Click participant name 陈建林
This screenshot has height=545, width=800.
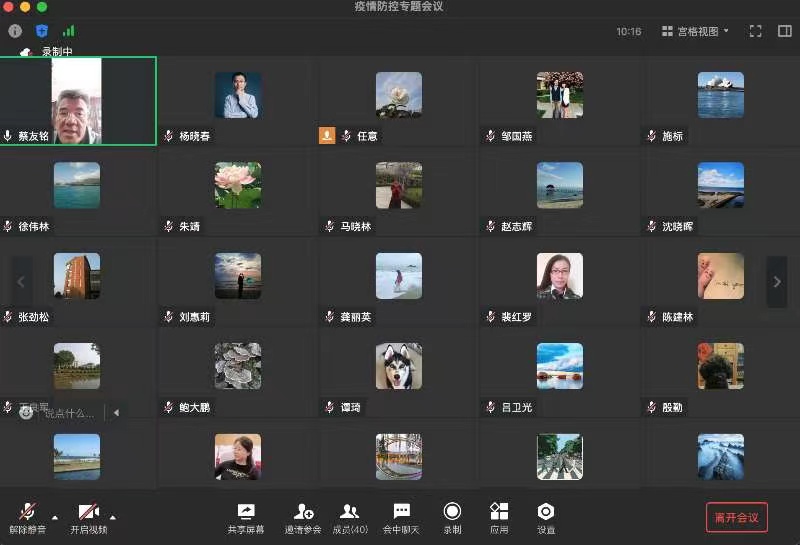[x=678, y=317]
